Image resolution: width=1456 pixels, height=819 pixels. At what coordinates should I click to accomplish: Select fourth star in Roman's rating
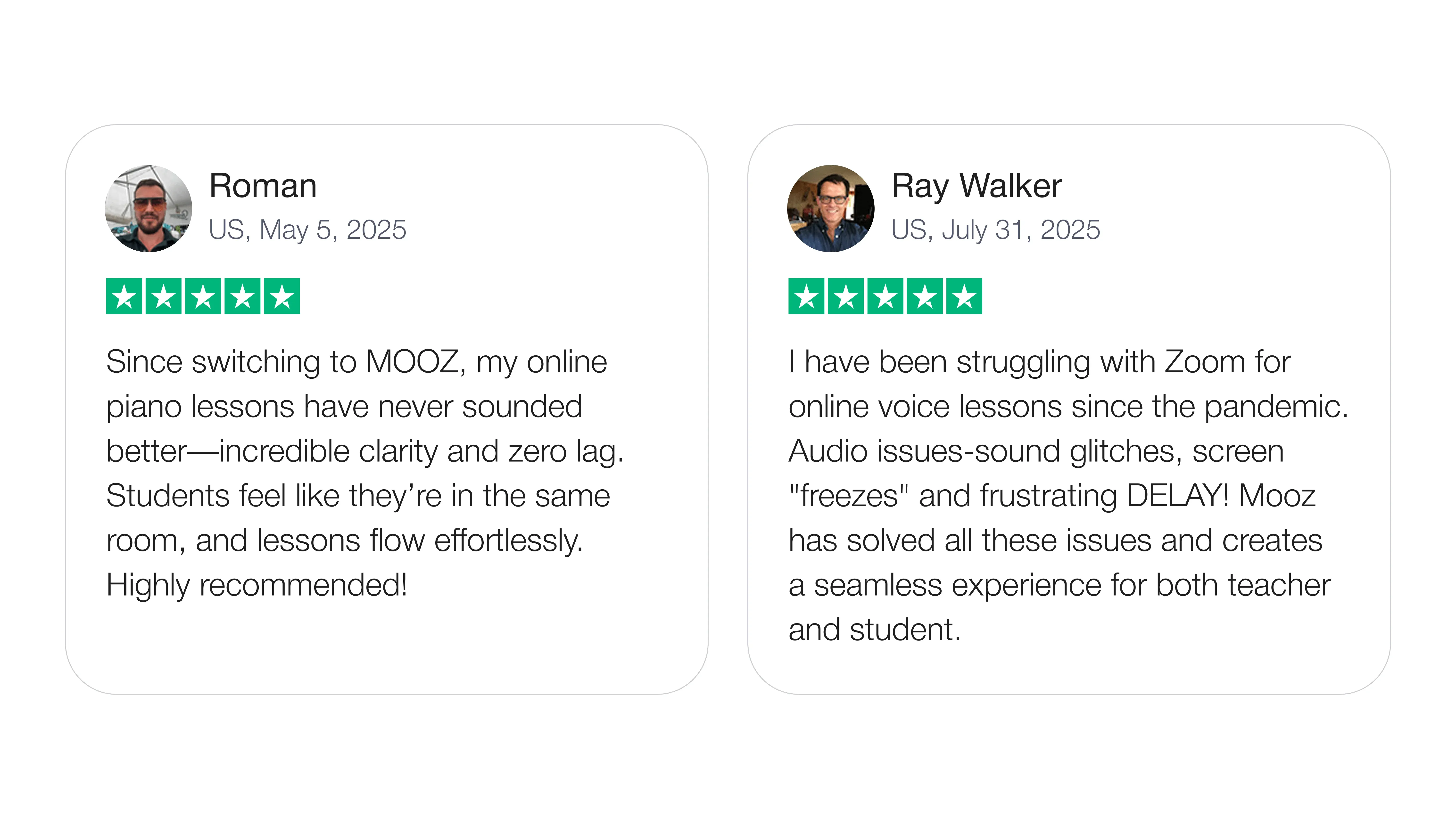click(x=242, y=296)
